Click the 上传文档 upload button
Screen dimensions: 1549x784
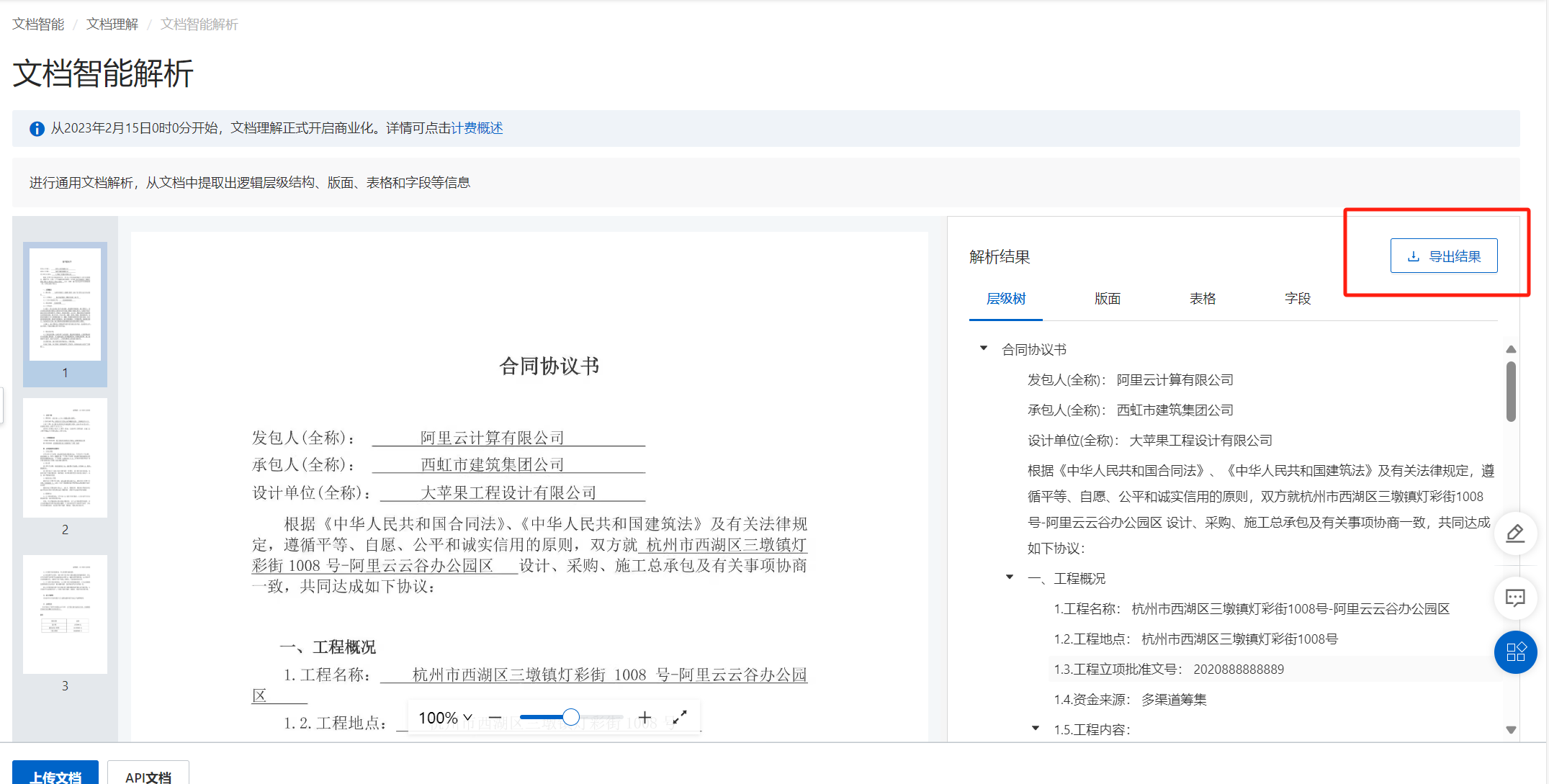55,774
